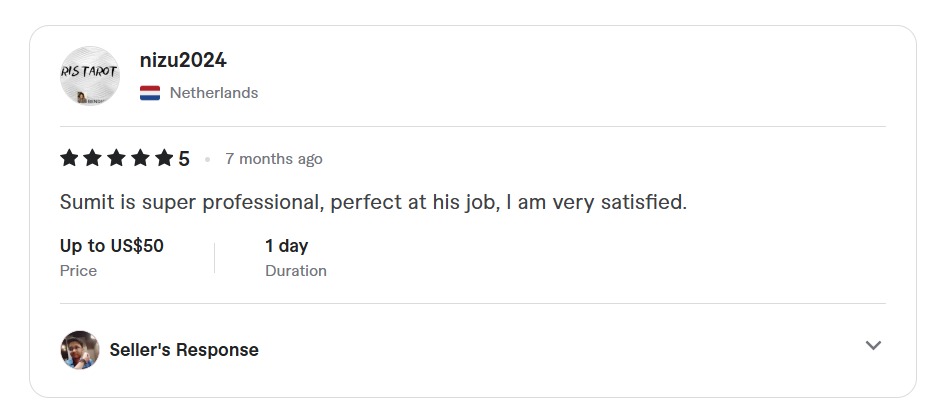947x412 pixels.
Task: Click the 'Price' label
Action: click(78, 271)
